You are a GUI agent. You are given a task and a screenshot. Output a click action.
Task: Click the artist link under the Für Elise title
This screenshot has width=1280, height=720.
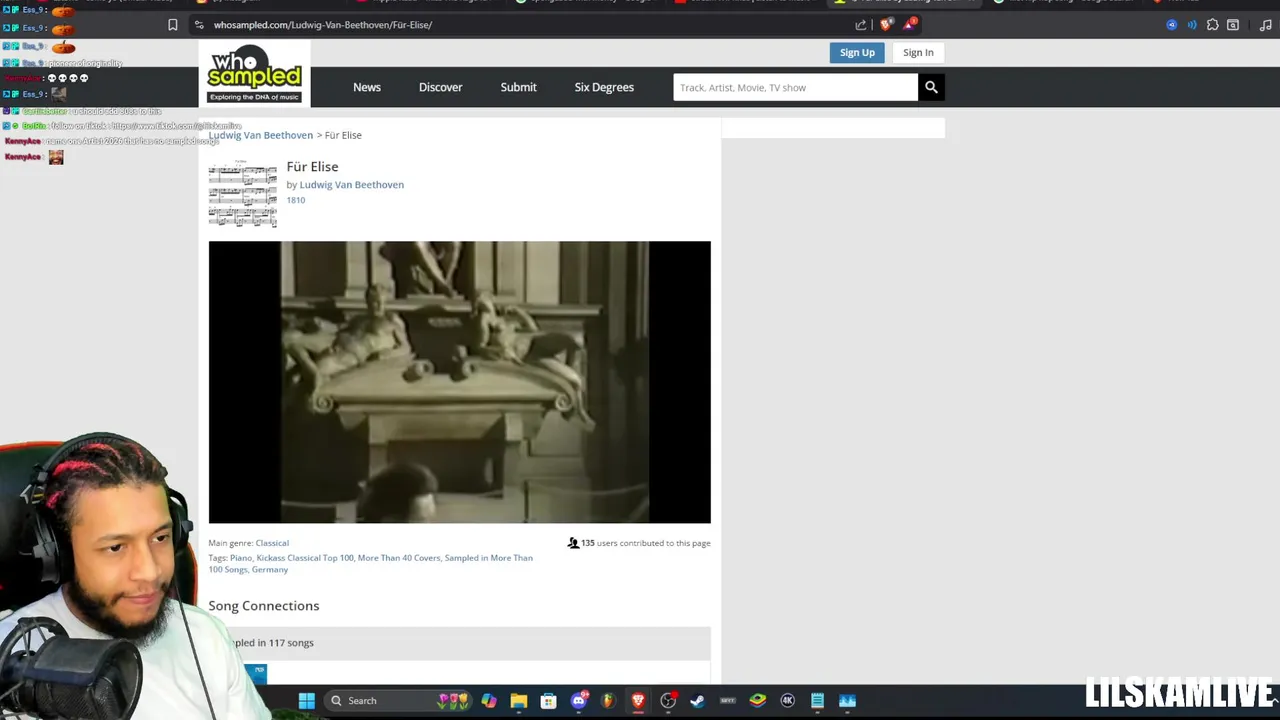coord(352,184)
